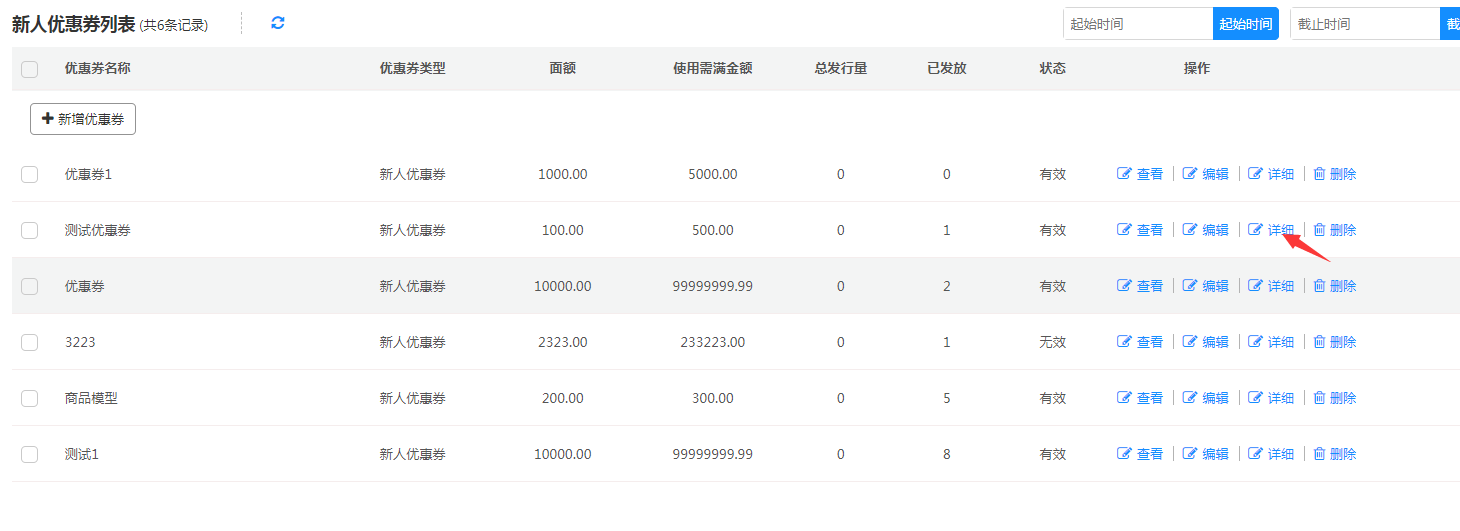
Task: Click the 查看 icon for the 优惠券 row
Action: (x=1124, y=286)
